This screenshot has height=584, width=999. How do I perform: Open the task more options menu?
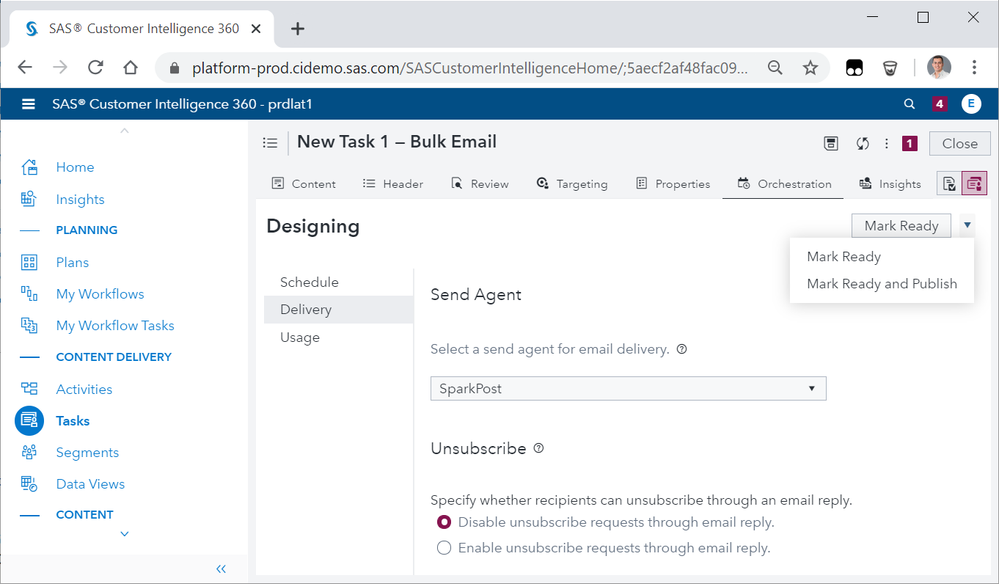click(886, 143)
